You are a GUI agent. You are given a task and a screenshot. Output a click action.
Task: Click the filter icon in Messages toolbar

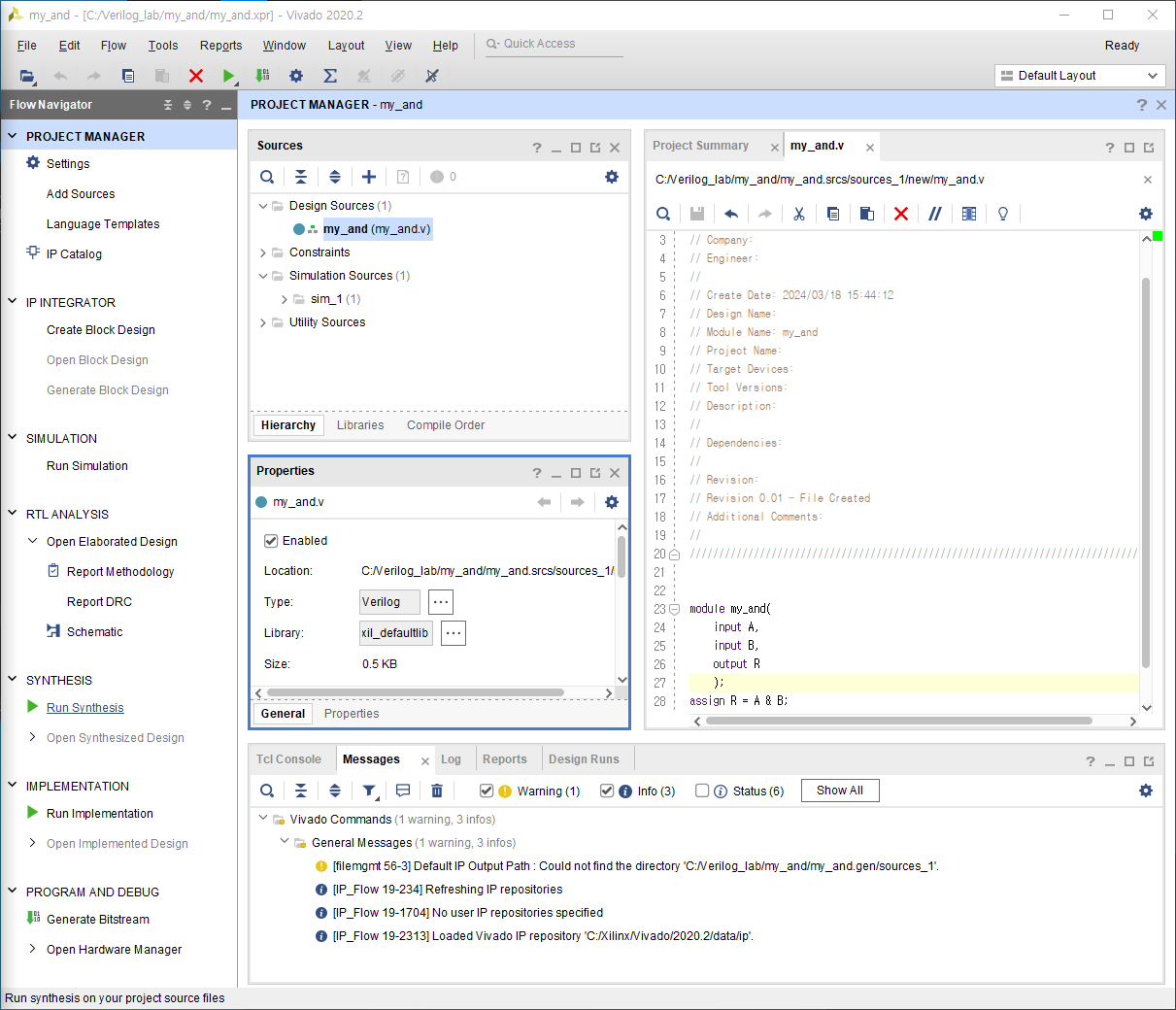click(370, 791)
